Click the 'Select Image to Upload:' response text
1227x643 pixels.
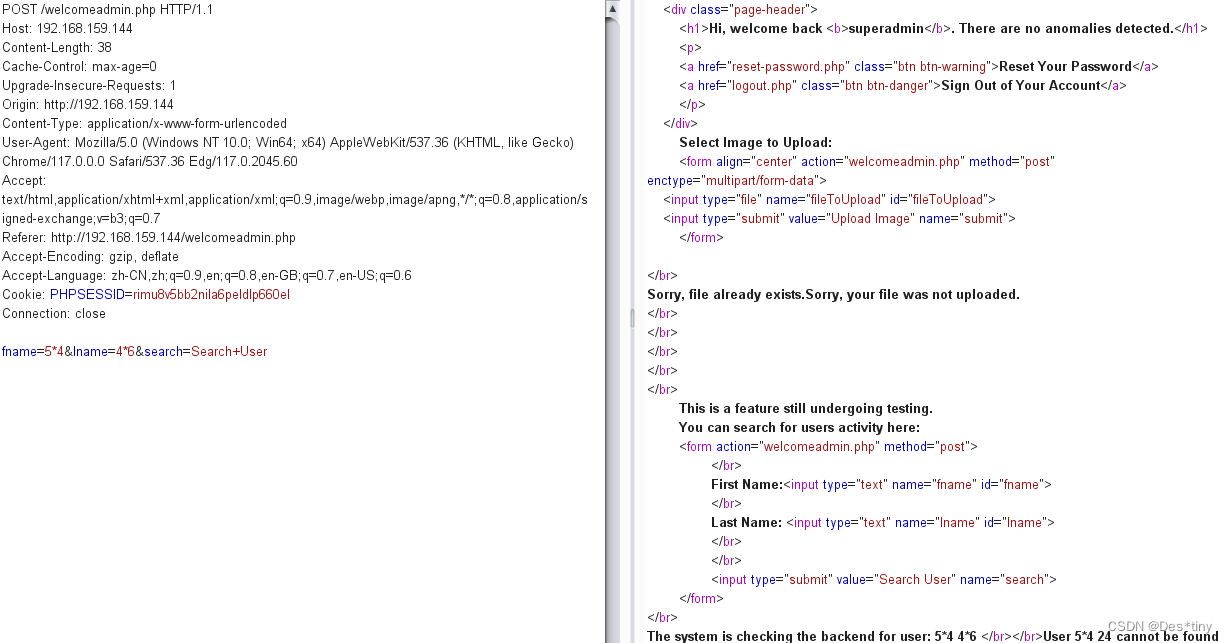(755, 143)
